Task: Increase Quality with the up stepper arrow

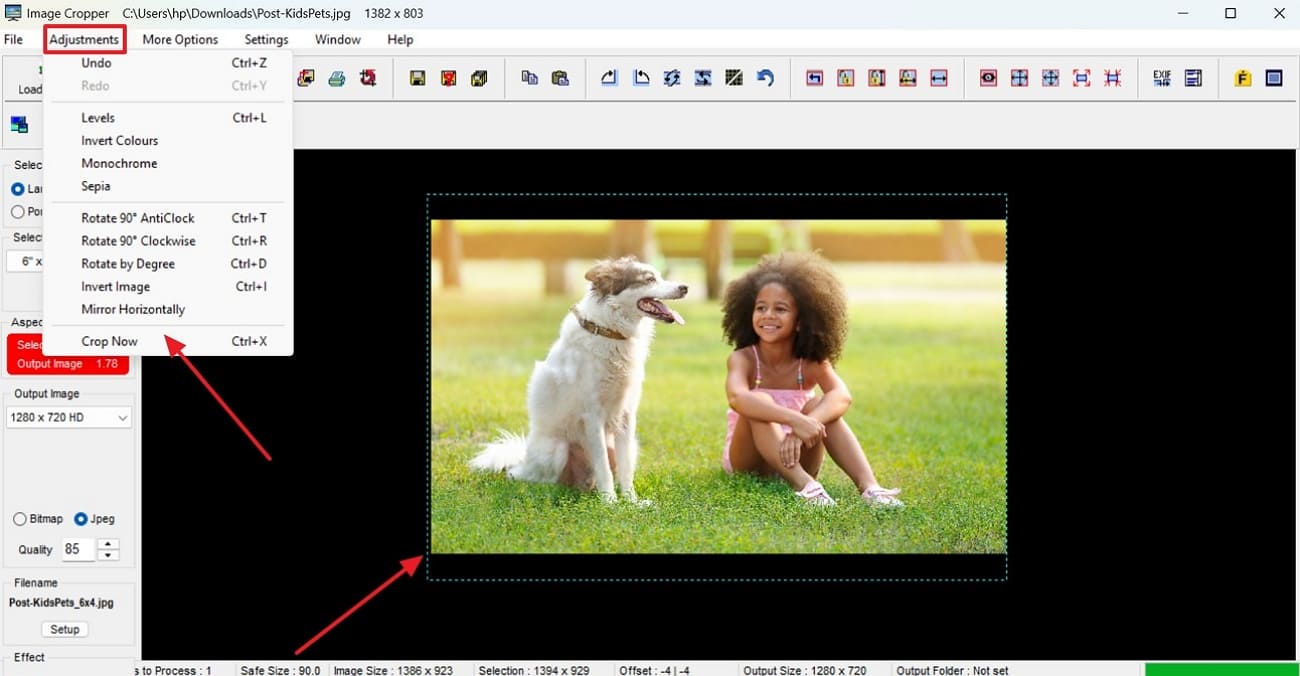Action: pos(108,544)
